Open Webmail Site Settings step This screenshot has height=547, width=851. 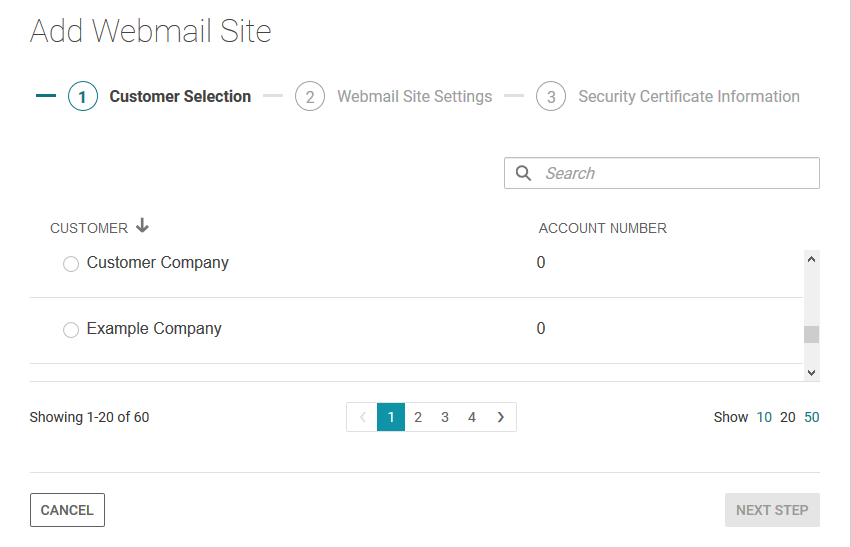pyautogui.click(x=414, y=97)
